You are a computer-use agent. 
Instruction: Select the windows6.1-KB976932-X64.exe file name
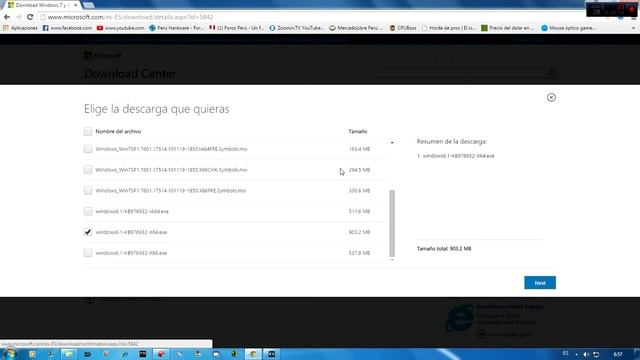tap(131, 232)
